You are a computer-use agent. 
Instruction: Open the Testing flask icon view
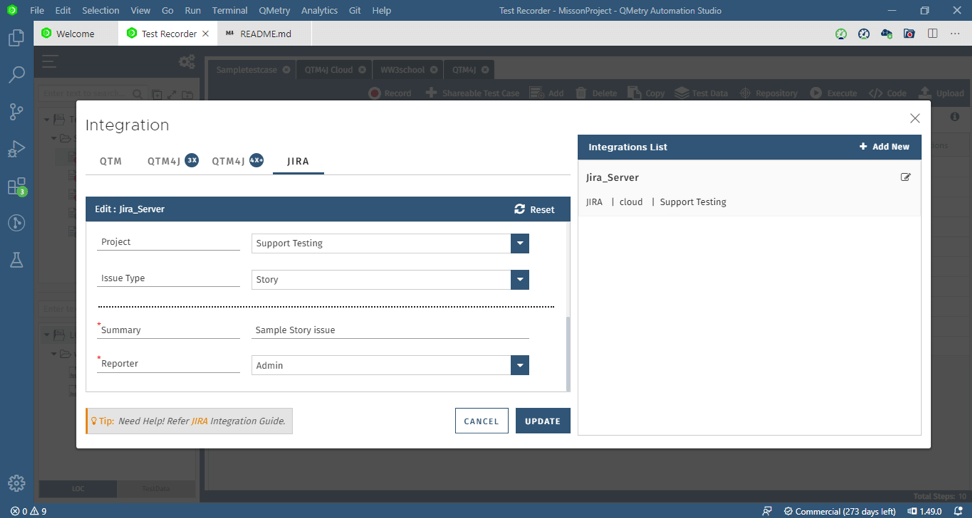point(17,260)
